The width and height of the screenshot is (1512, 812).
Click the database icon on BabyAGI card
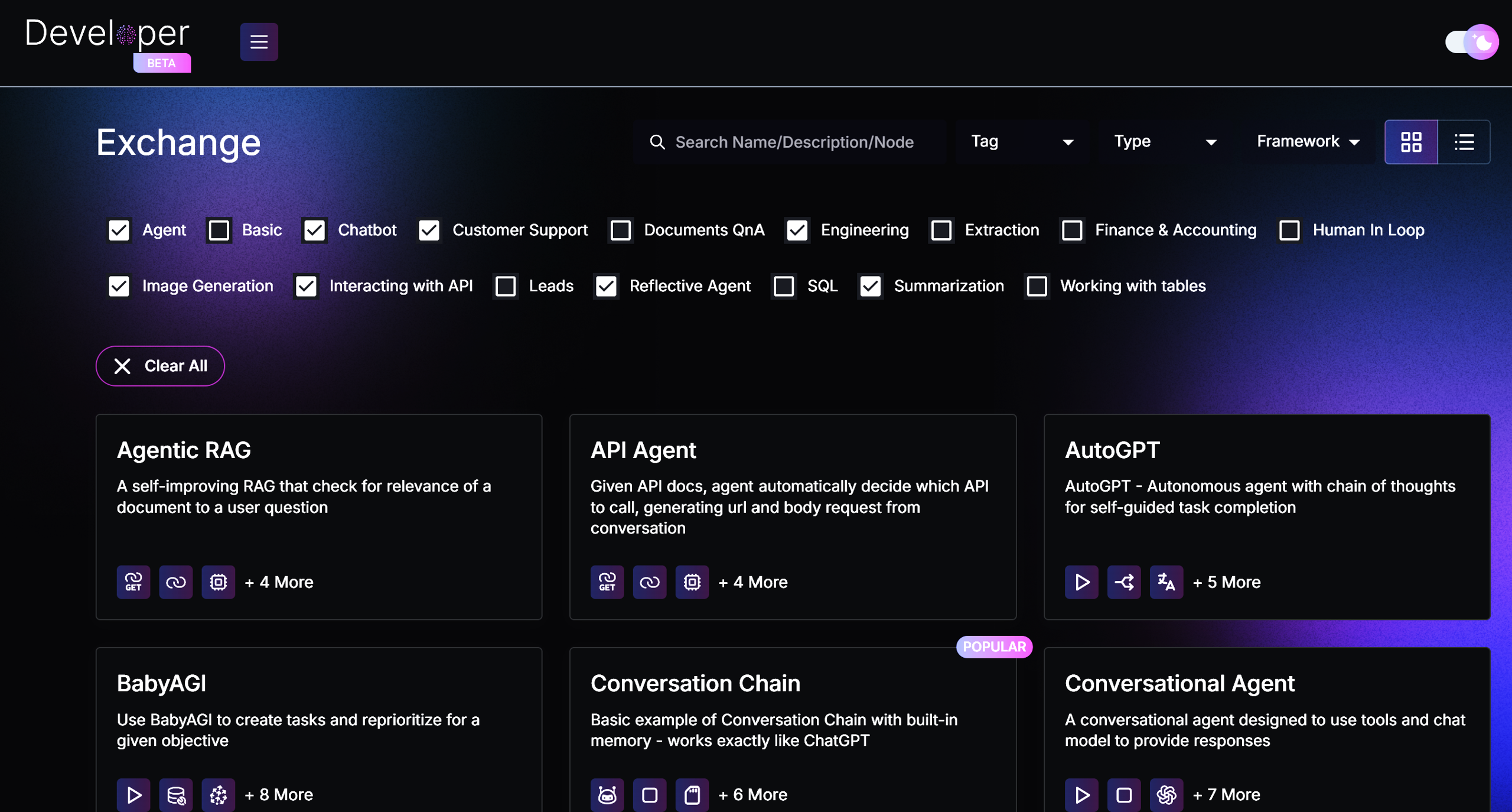[176, 794]
